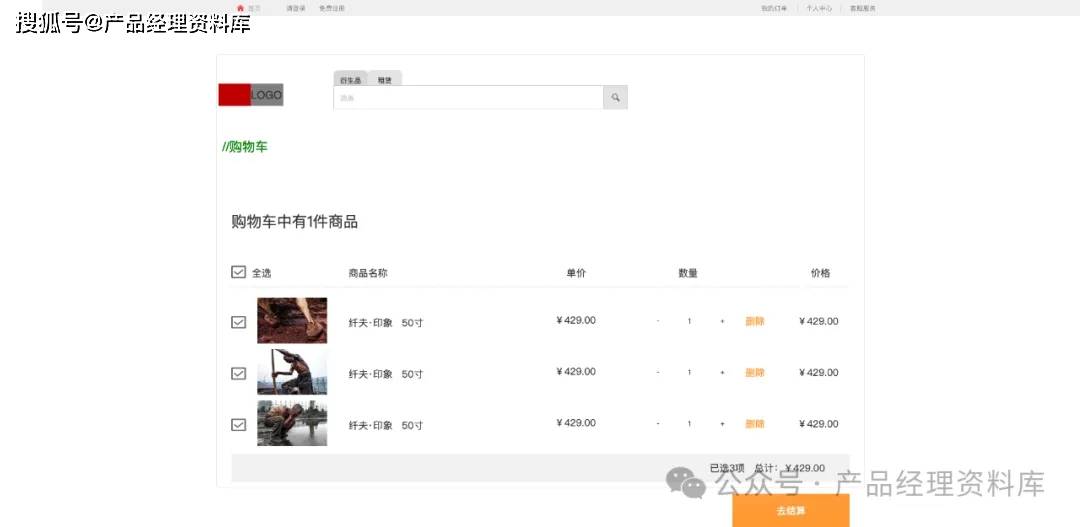The width and height of the screenshot is (1080, 527).
Task: Click the 数量 column header
Action: 688,273
